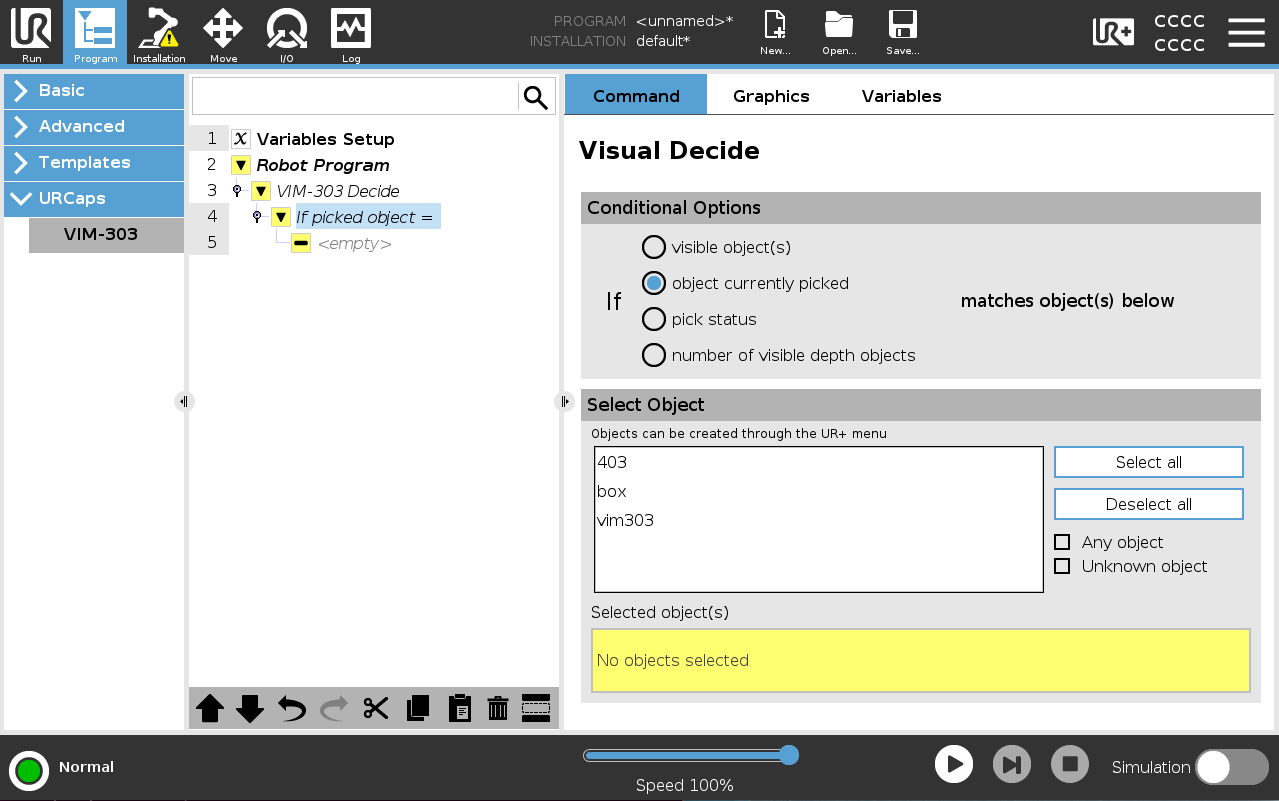The height and width of the screenshot is (801, 1279).
Task: Select the VIM-303 Decide tree row
Action: click(337, 191)
